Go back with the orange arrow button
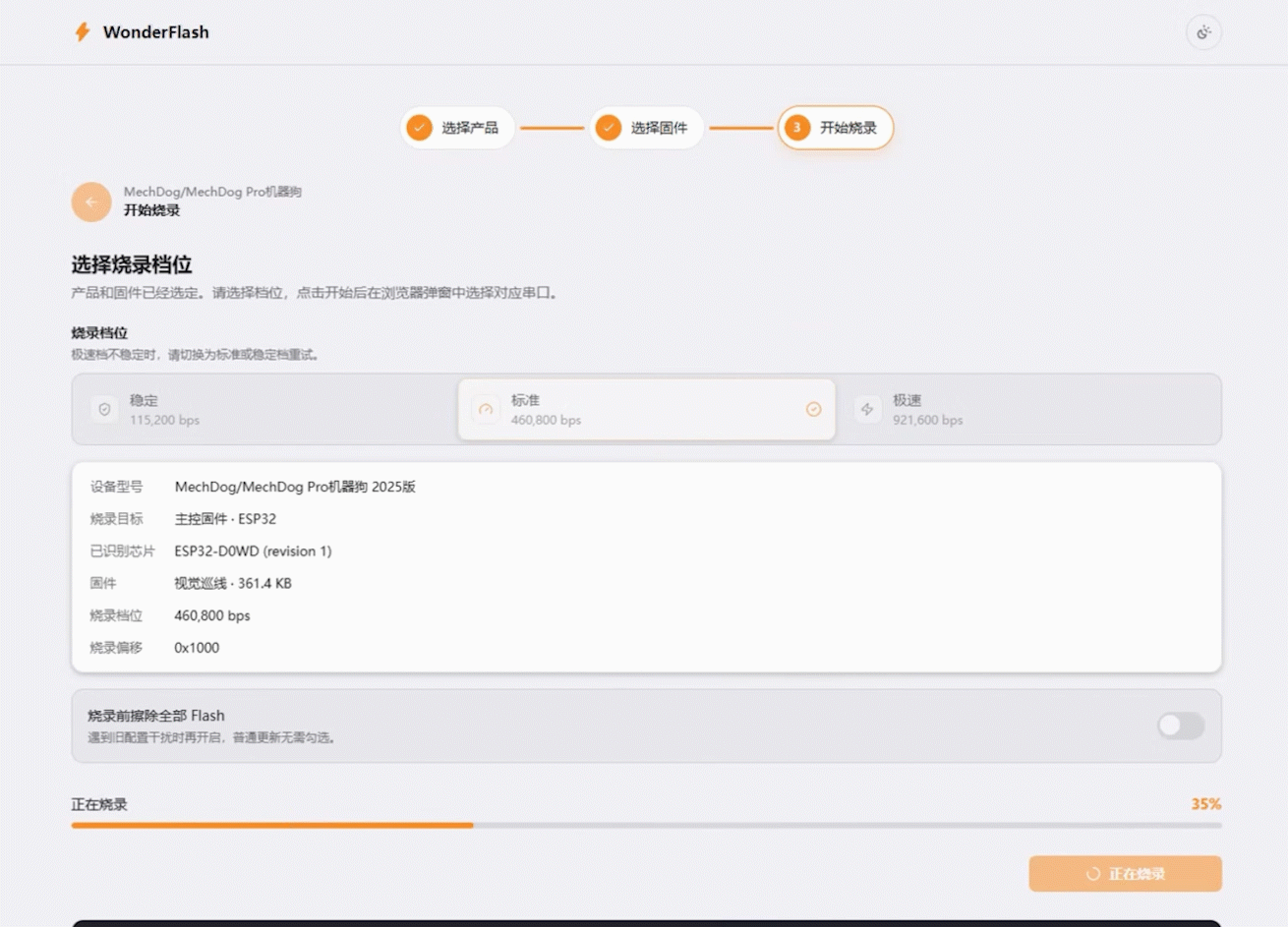Viewport: 1288px width, 927px height. 91,202
